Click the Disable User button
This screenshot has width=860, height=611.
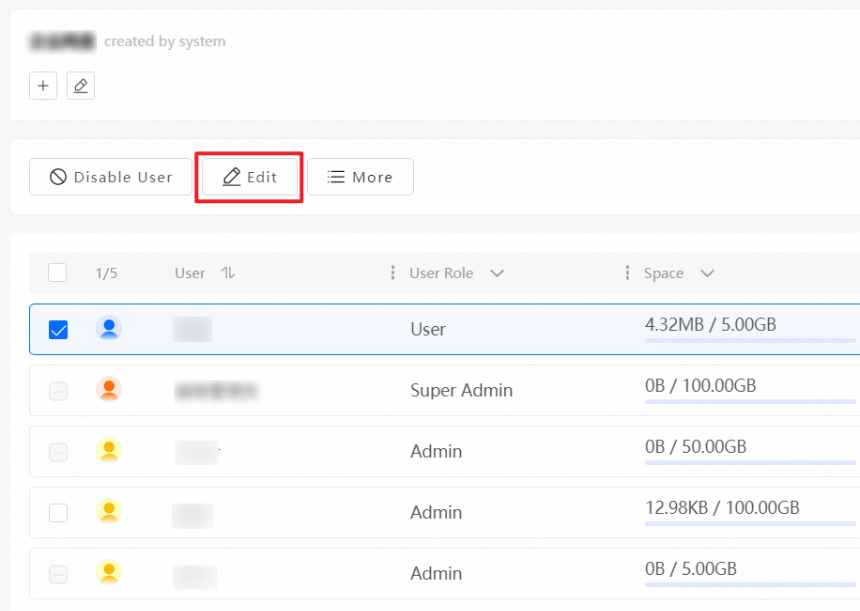click(x=111, y=177)
